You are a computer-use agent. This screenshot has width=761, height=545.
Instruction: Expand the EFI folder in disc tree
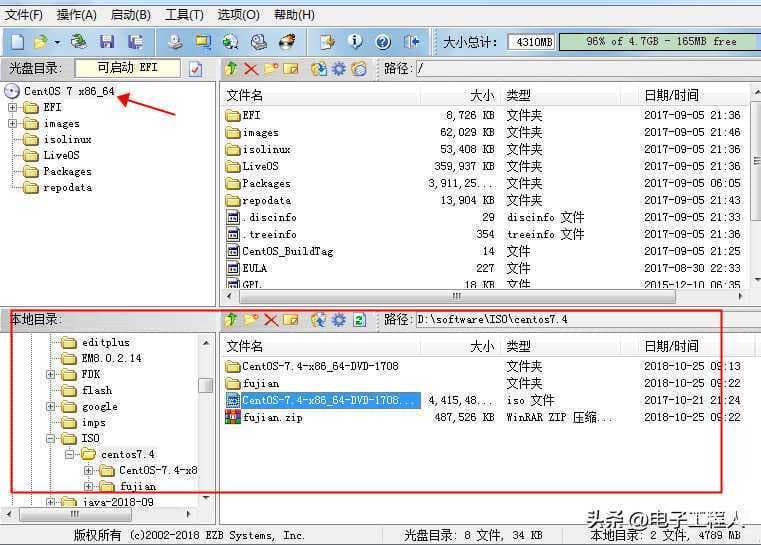[x=13, y=107]
